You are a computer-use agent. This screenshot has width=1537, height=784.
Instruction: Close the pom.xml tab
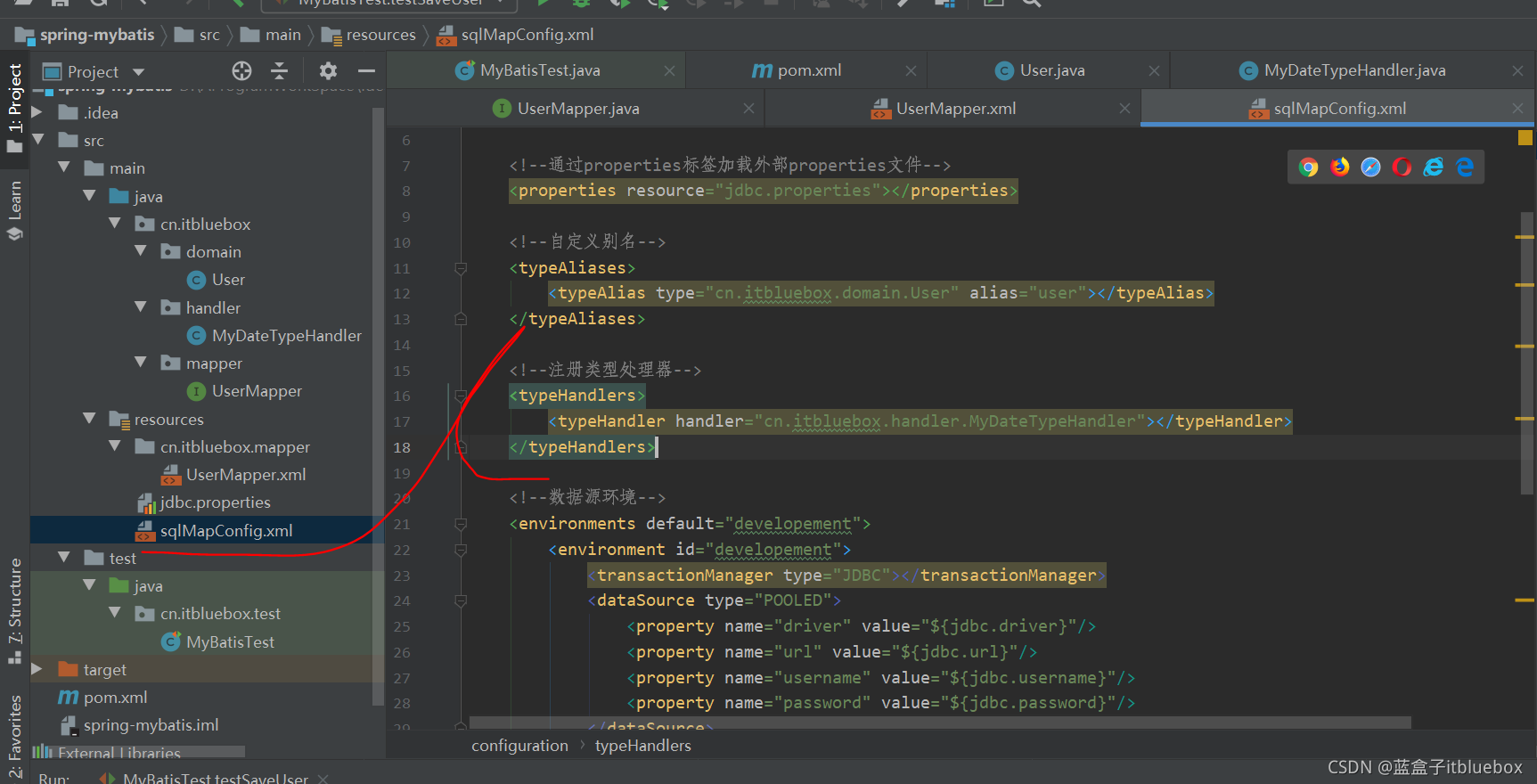911,70
